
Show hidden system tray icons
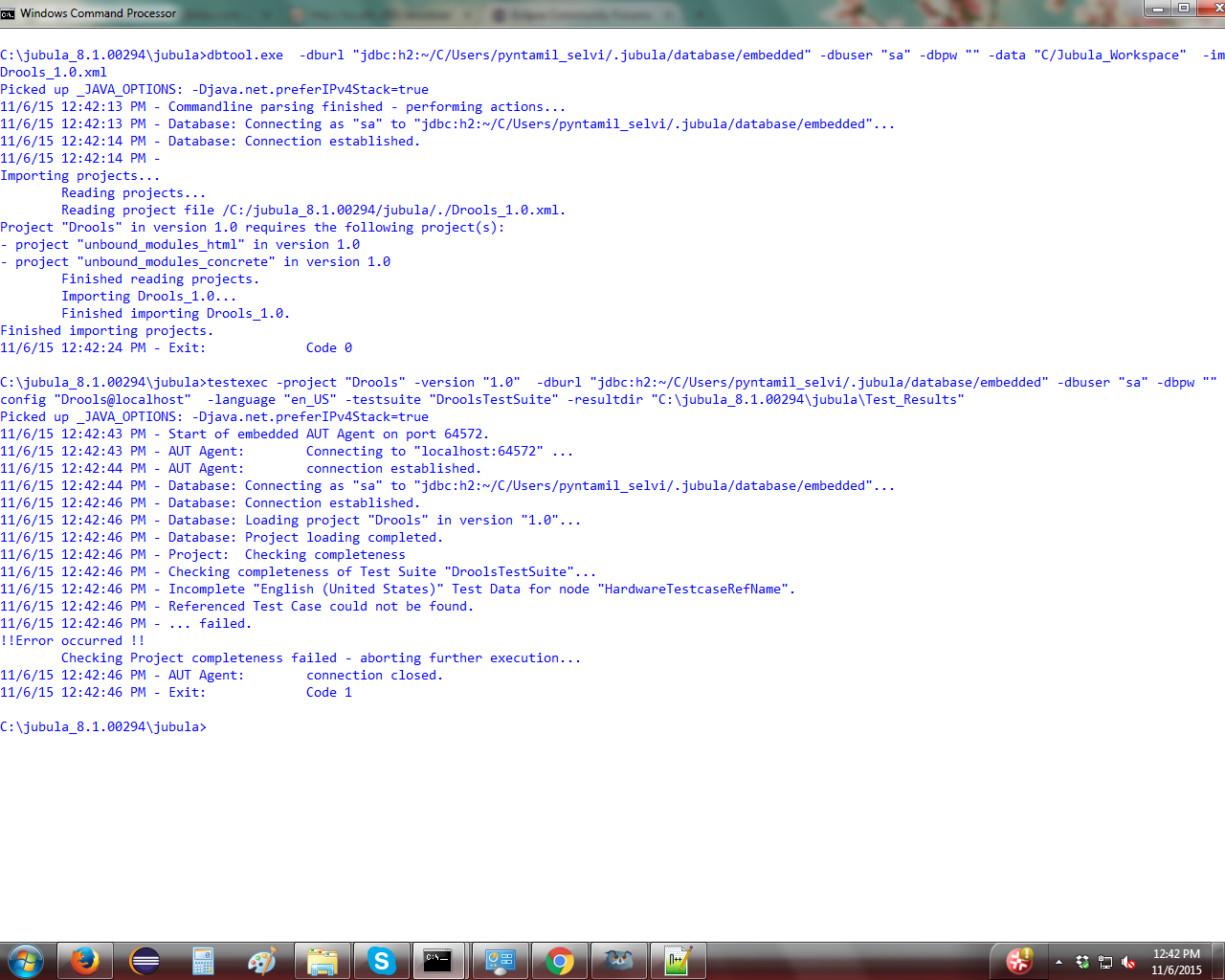click(x=1058, y=962)
